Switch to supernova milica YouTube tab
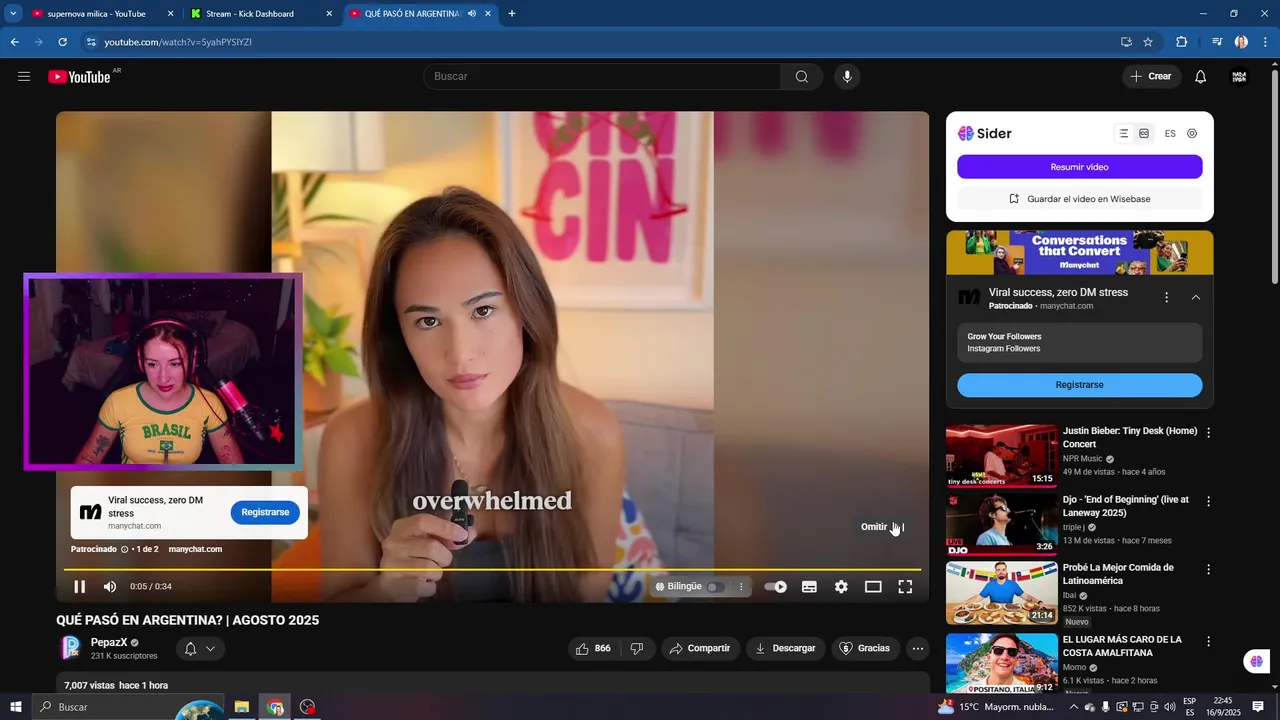Screen dimensions: 1280x720 click(96, 14)
